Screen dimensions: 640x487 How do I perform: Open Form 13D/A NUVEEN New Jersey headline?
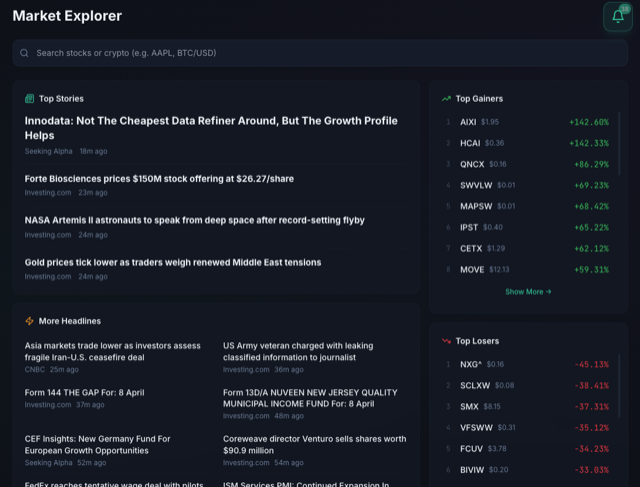310,398
